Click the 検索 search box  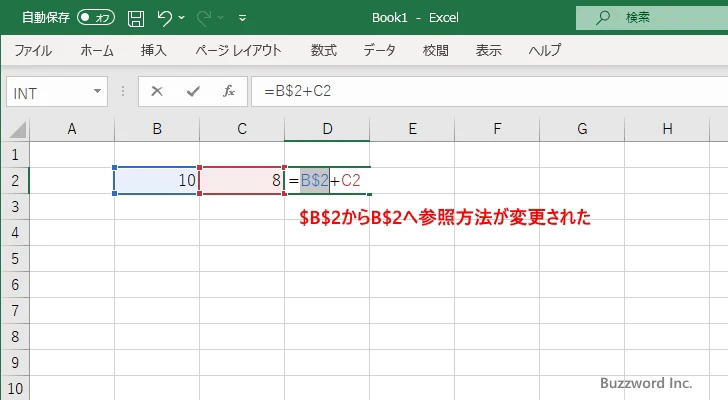652,18
